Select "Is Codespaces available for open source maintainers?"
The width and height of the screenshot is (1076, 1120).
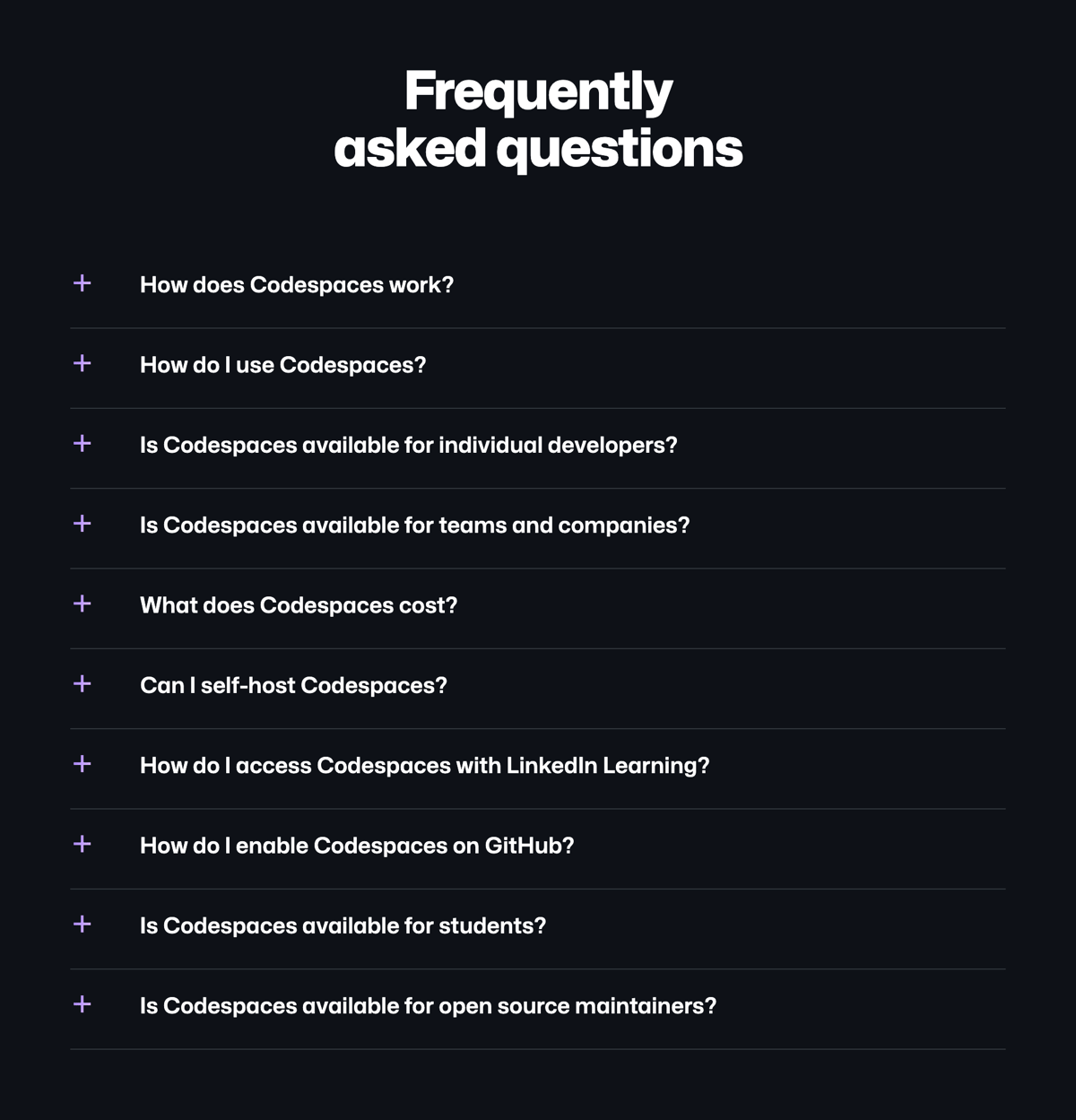pyautogui.click(x=429, y=1005)
